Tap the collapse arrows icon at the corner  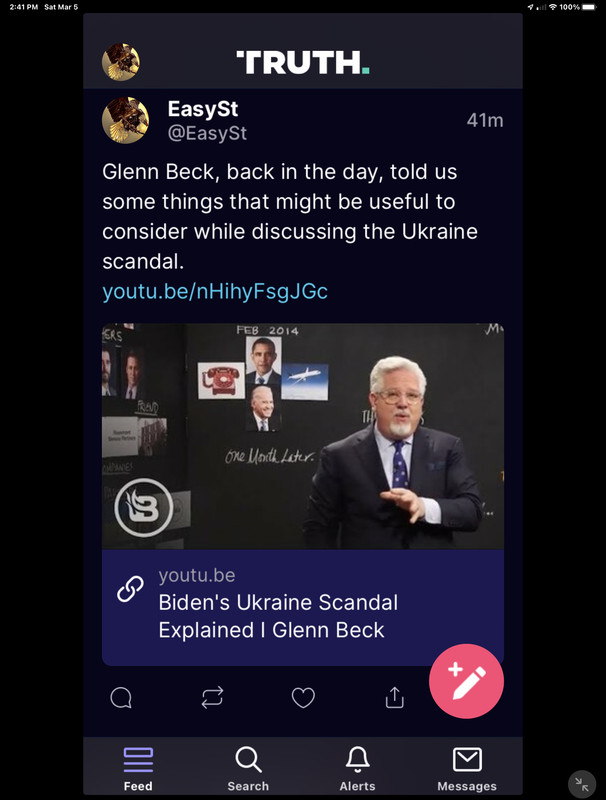point(582,784)
